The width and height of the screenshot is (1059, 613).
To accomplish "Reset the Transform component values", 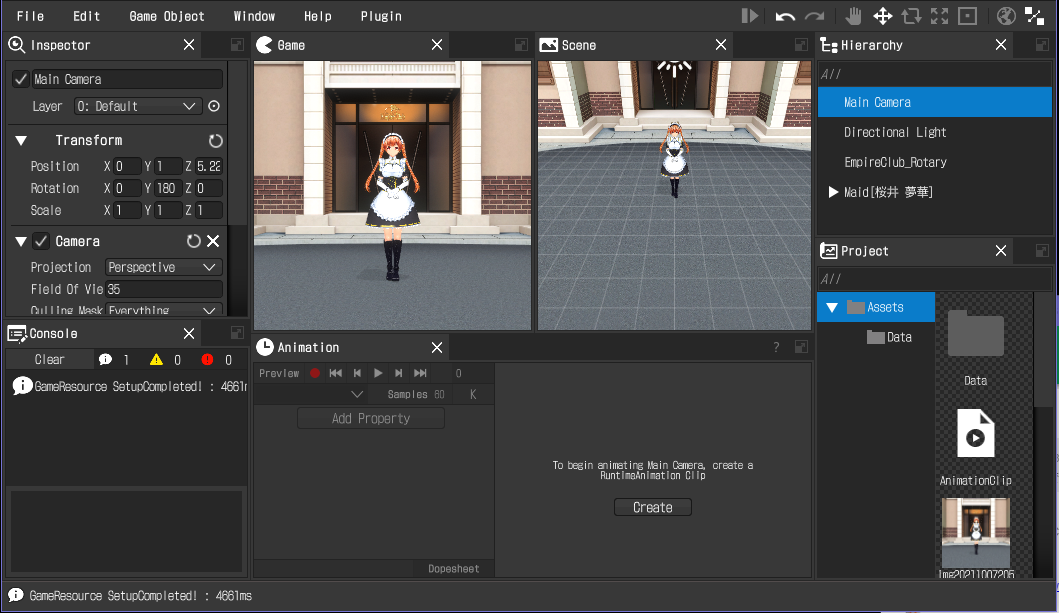I will click(x=215, y=141).
